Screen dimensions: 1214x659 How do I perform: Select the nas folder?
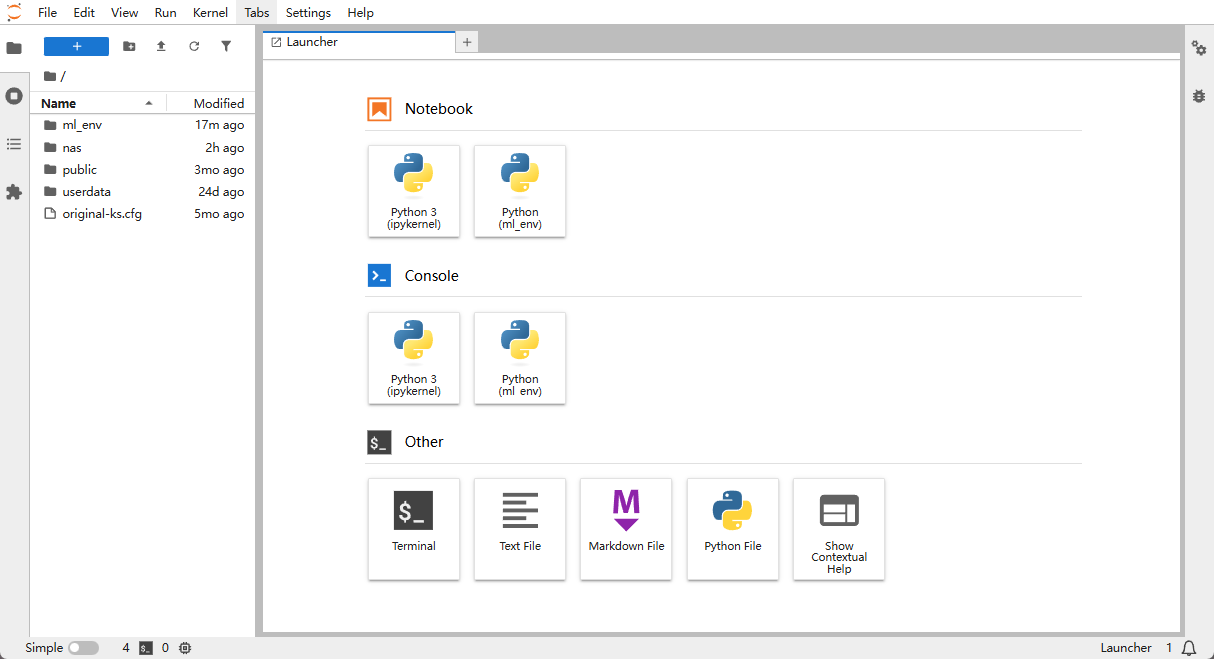coord(143,147)
